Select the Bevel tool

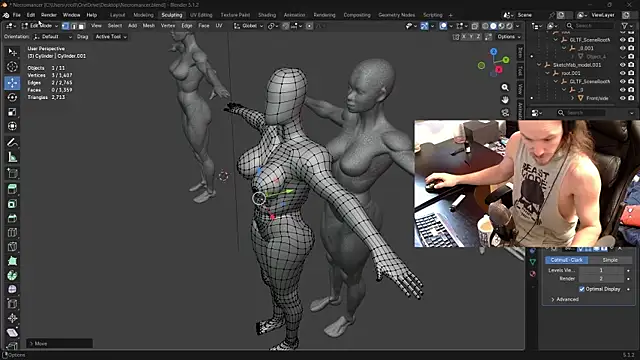point(12,218)
